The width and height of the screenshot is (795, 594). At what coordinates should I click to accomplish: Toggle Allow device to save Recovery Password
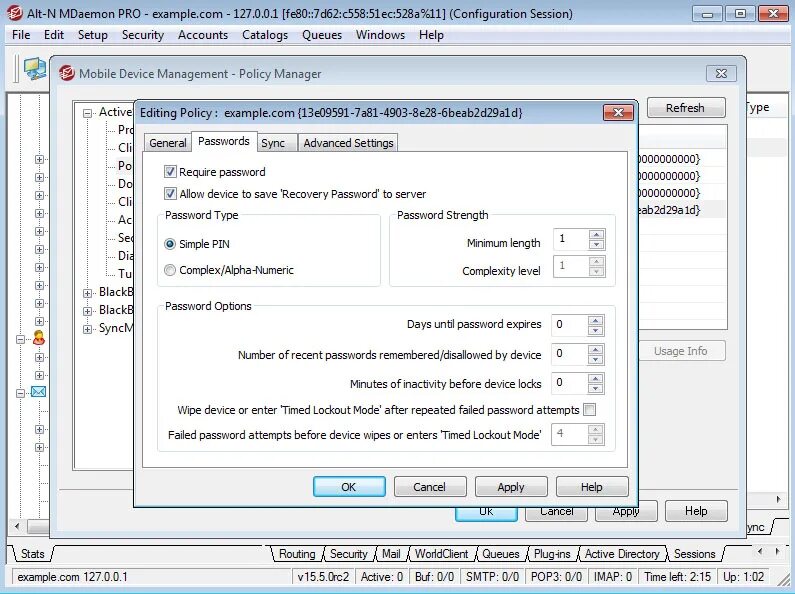pyautogui.click(x=170, y=194)
